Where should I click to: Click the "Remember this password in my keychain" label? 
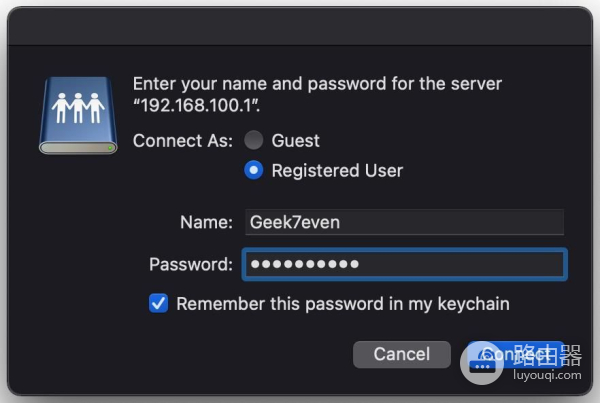tap(343, 303)
